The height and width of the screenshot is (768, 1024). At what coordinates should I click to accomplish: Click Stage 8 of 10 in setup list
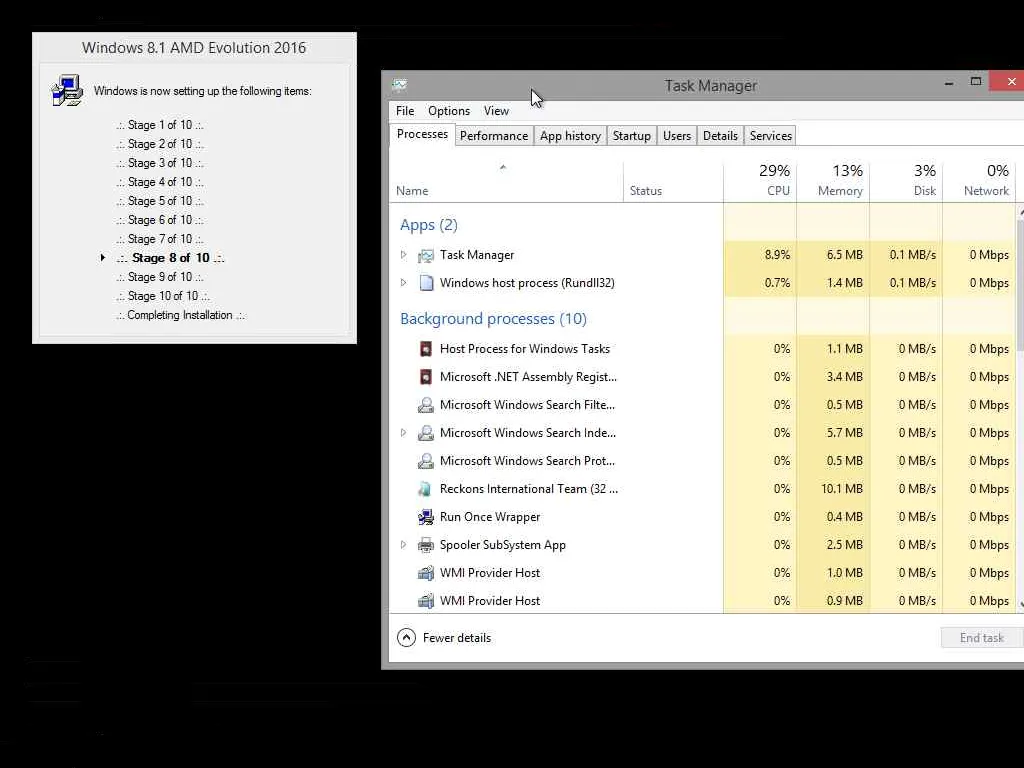170,258
